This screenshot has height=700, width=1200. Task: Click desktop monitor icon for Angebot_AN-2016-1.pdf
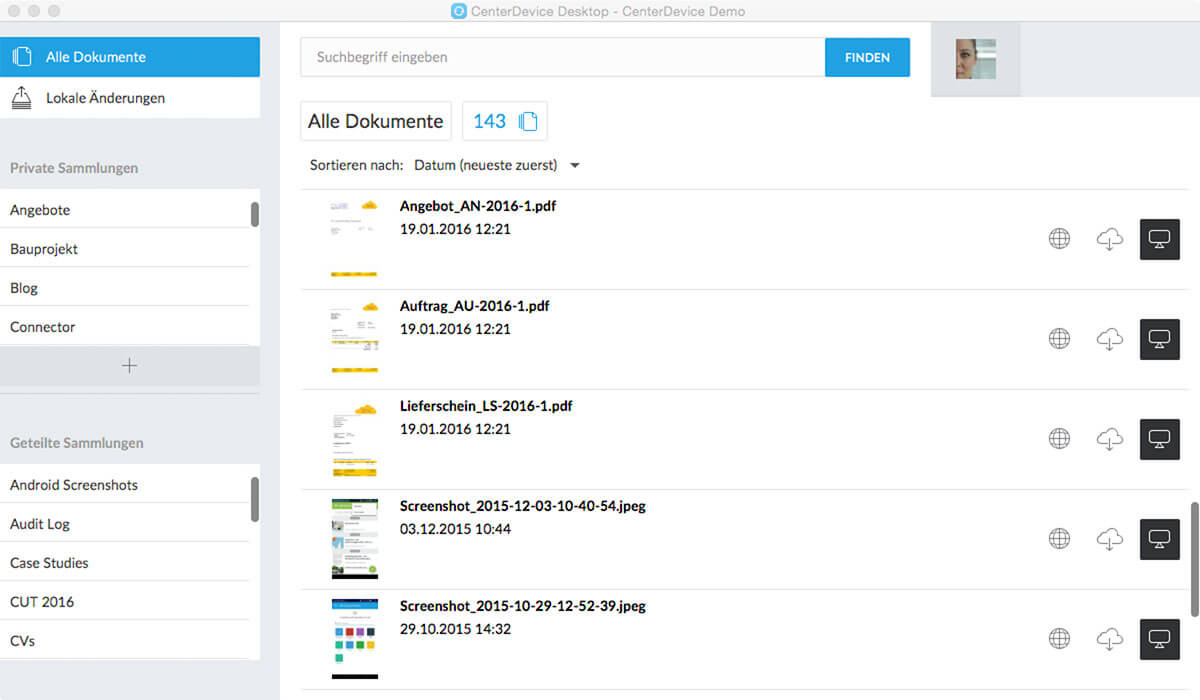coord(1160,239)
